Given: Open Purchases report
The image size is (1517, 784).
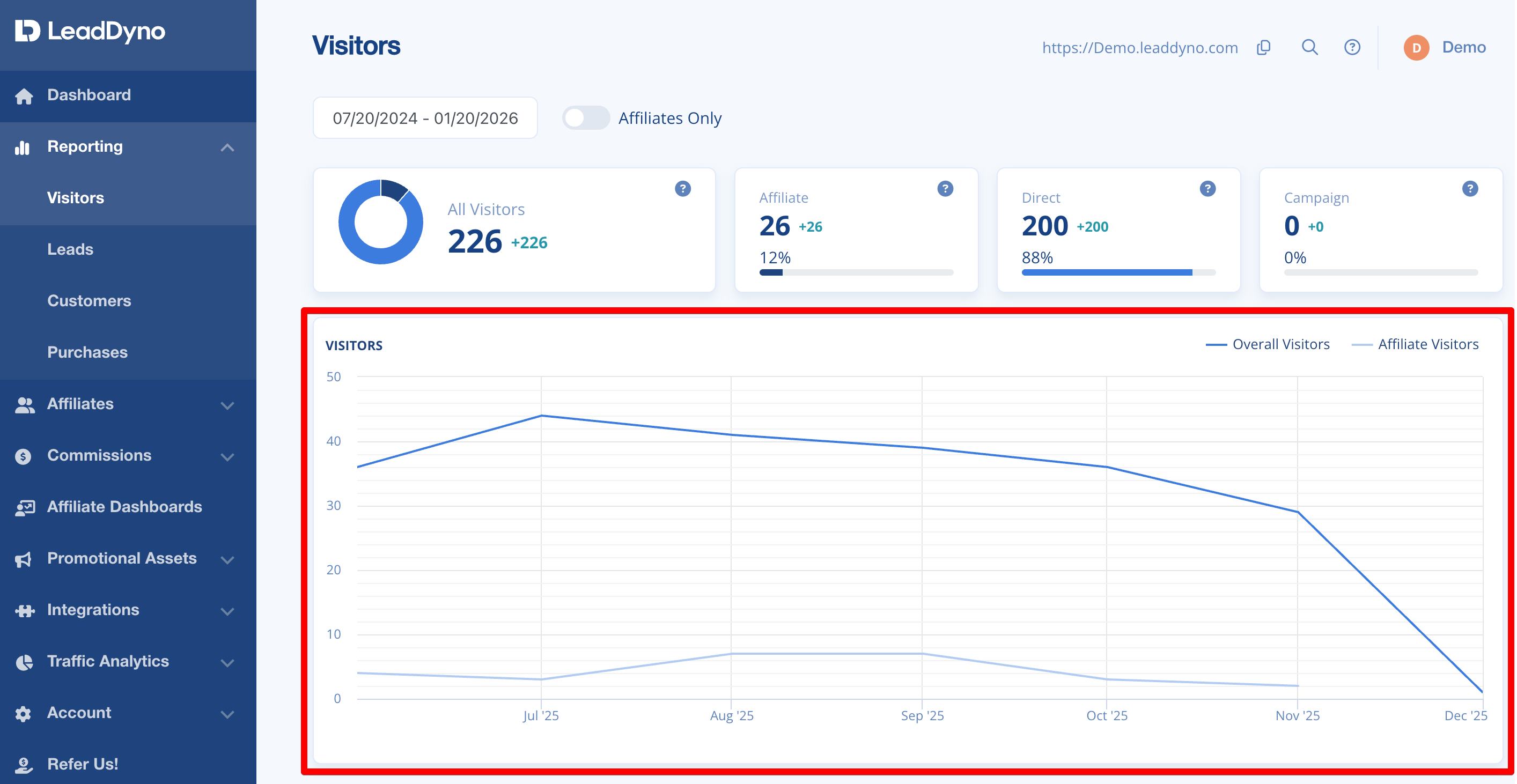Looking at the screenshot, I should pyautogui.click(x=128, y=352).
